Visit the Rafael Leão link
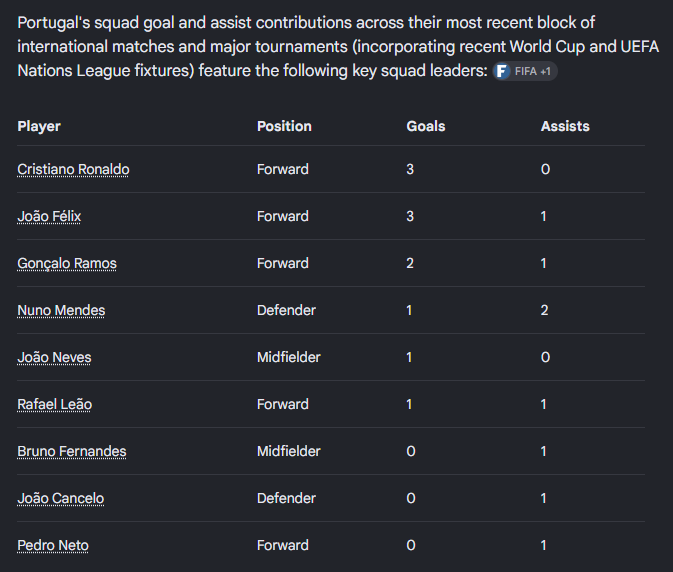This screenshot has width=673, height=572. click(55, 404)
